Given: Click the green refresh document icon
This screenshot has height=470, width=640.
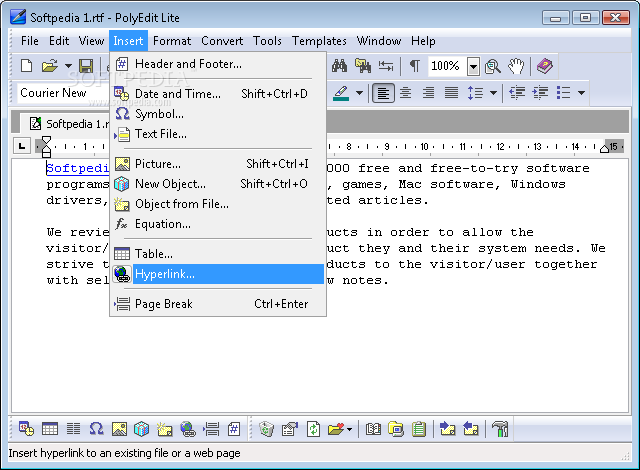Looking at the screenshot, I should click(x=313, y=429).
